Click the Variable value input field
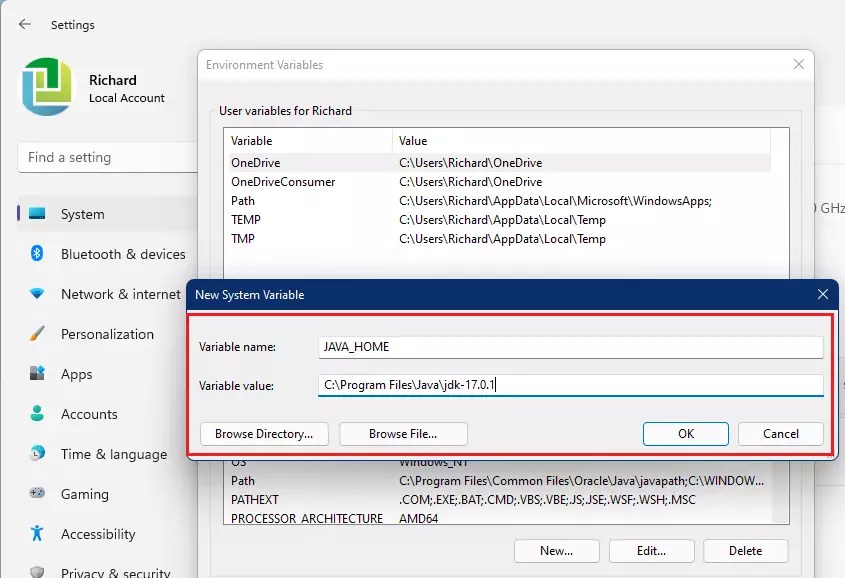 [570, 384]
